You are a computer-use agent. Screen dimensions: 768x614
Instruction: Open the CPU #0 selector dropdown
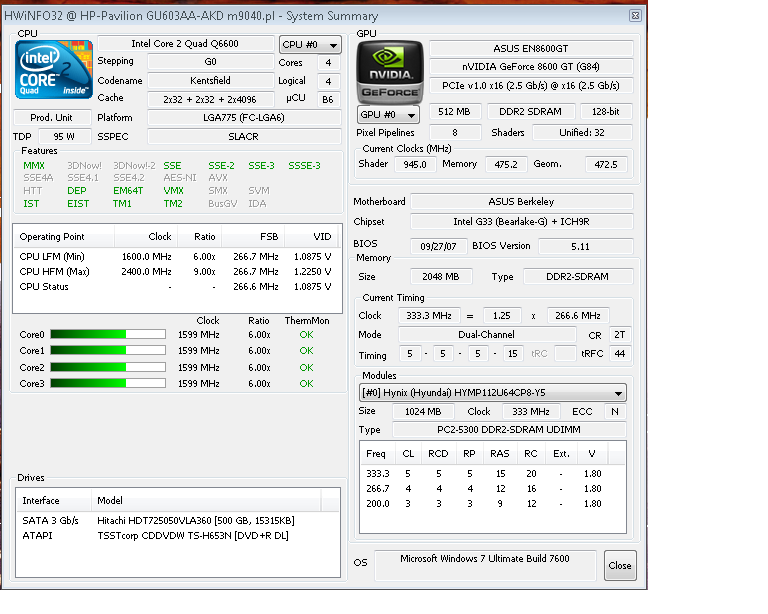[310, 45]
